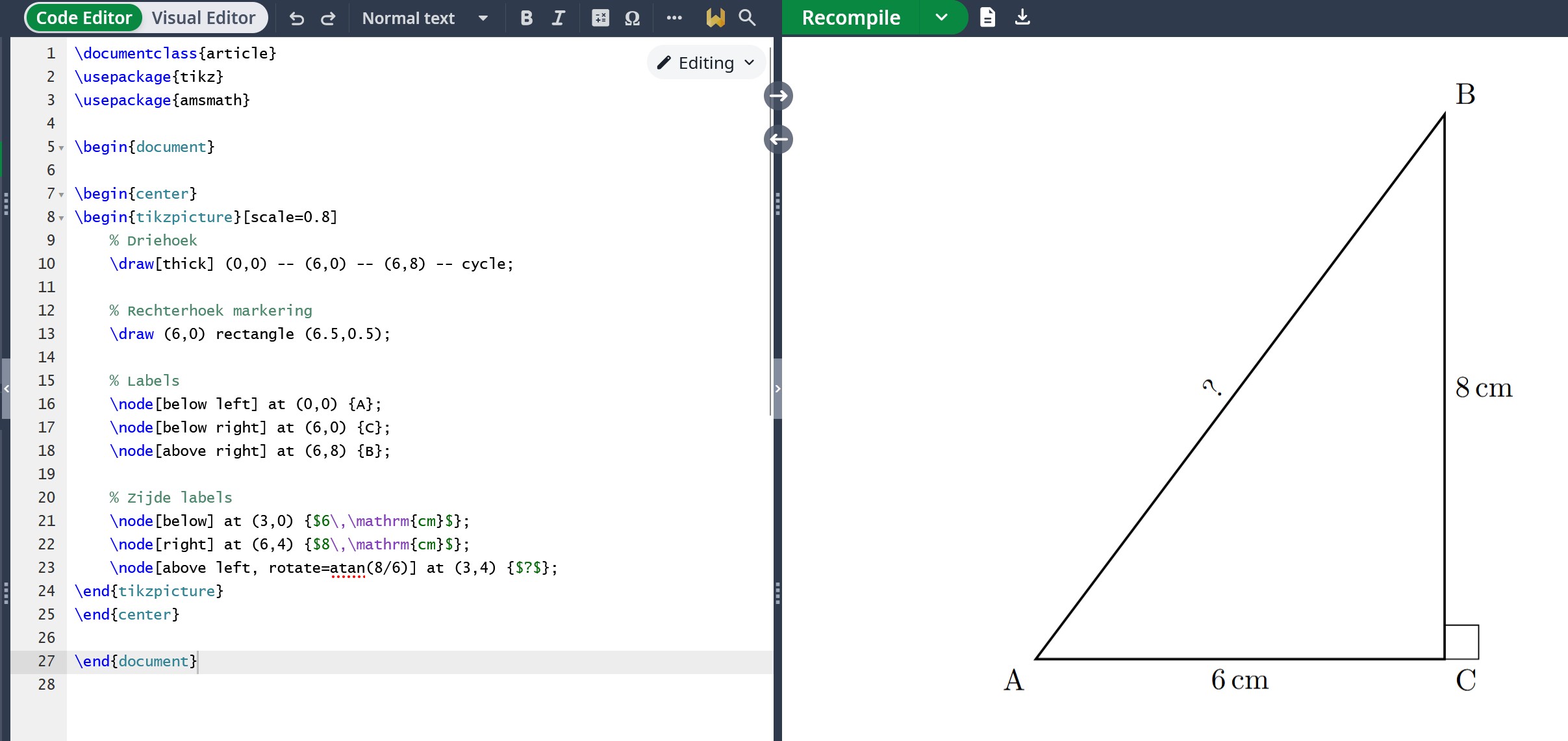1568x741 pixels.
Task: Toggle italic formatting
Action: coord(558,18)
